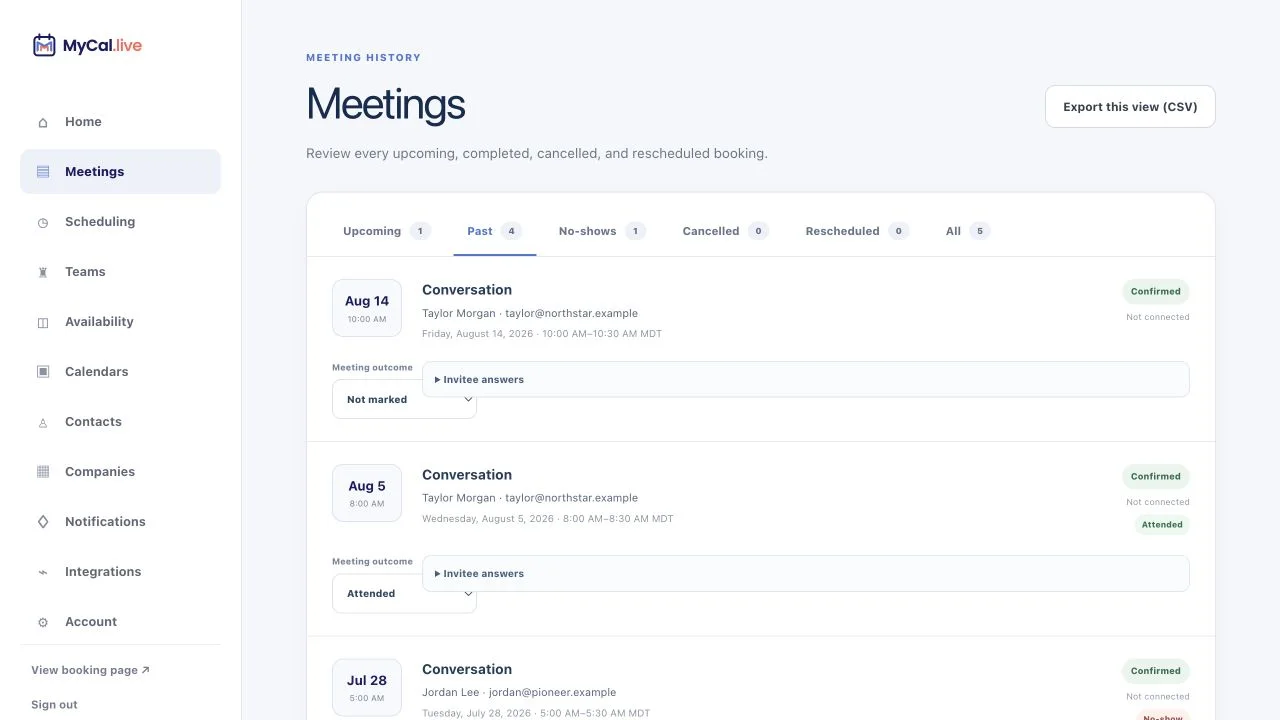Click the Aug 5 date badge
The height and width of the screenshot is (720, 1280).
pyautogui.click(x=367, y=493)
